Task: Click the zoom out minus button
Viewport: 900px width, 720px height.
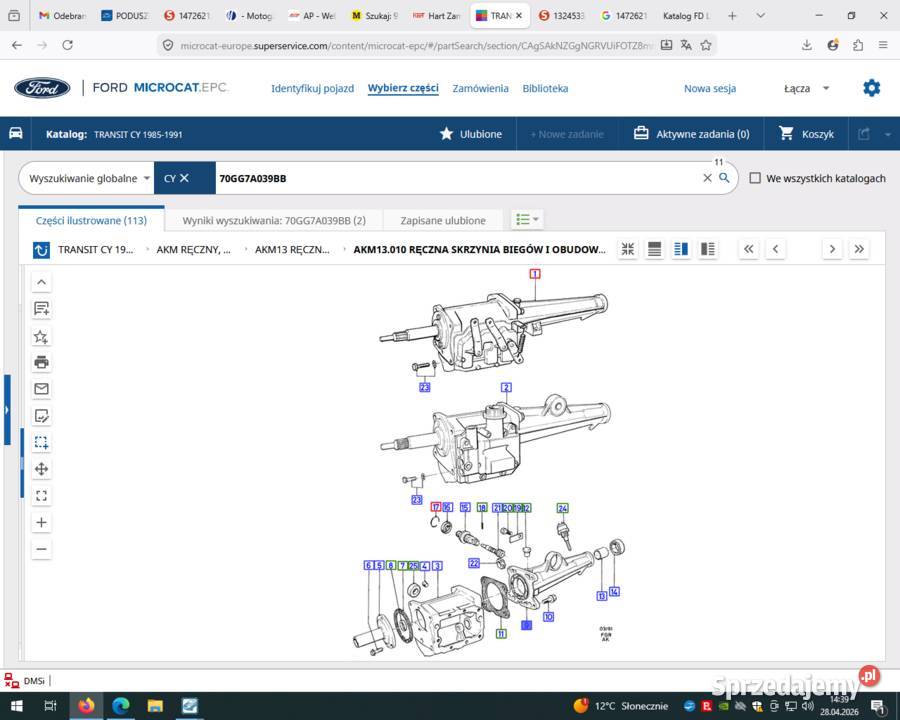Action: click(41, 548)
